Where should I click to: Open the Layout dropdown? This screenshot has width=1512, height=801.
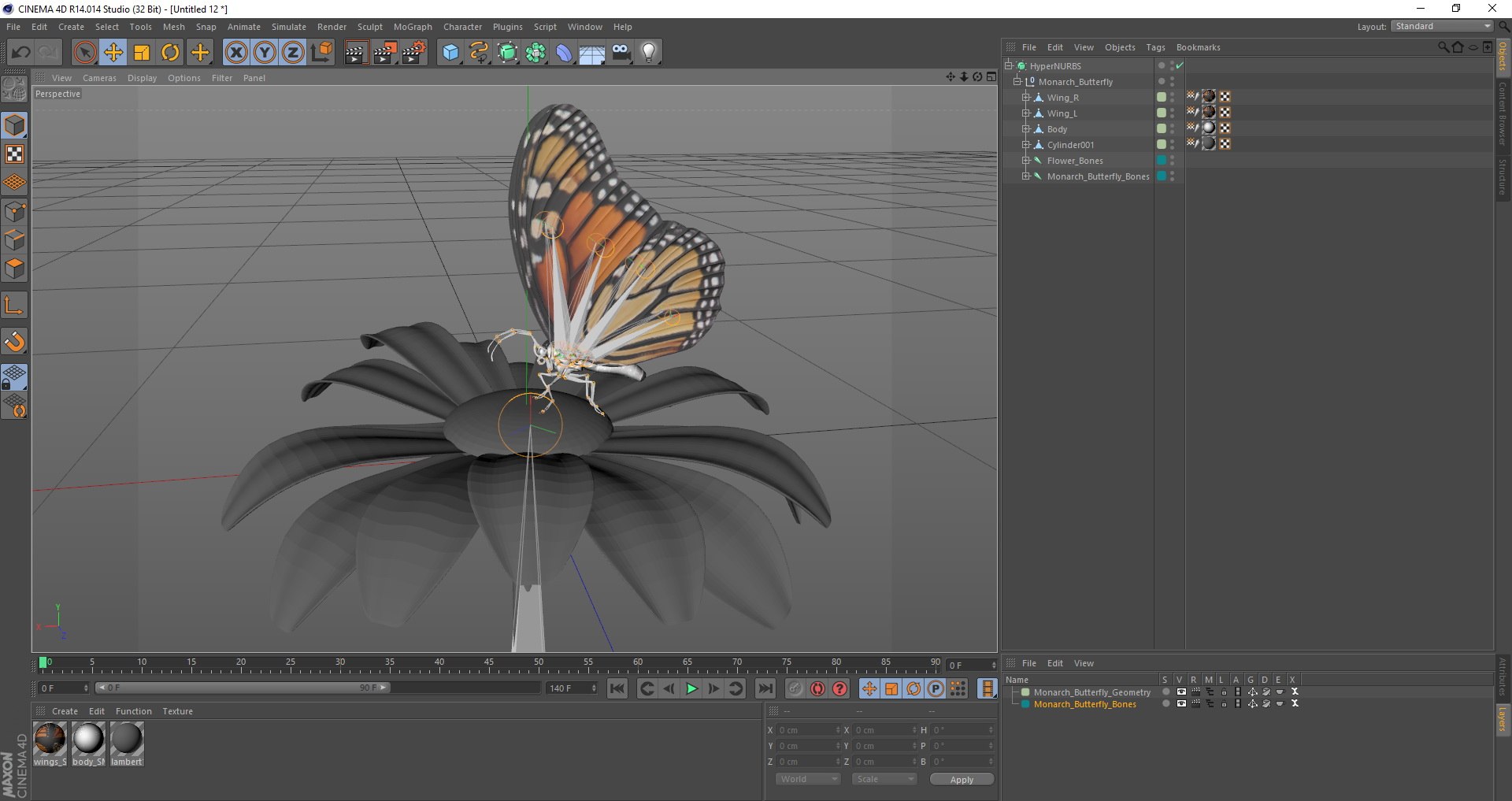pos(1442,26)
